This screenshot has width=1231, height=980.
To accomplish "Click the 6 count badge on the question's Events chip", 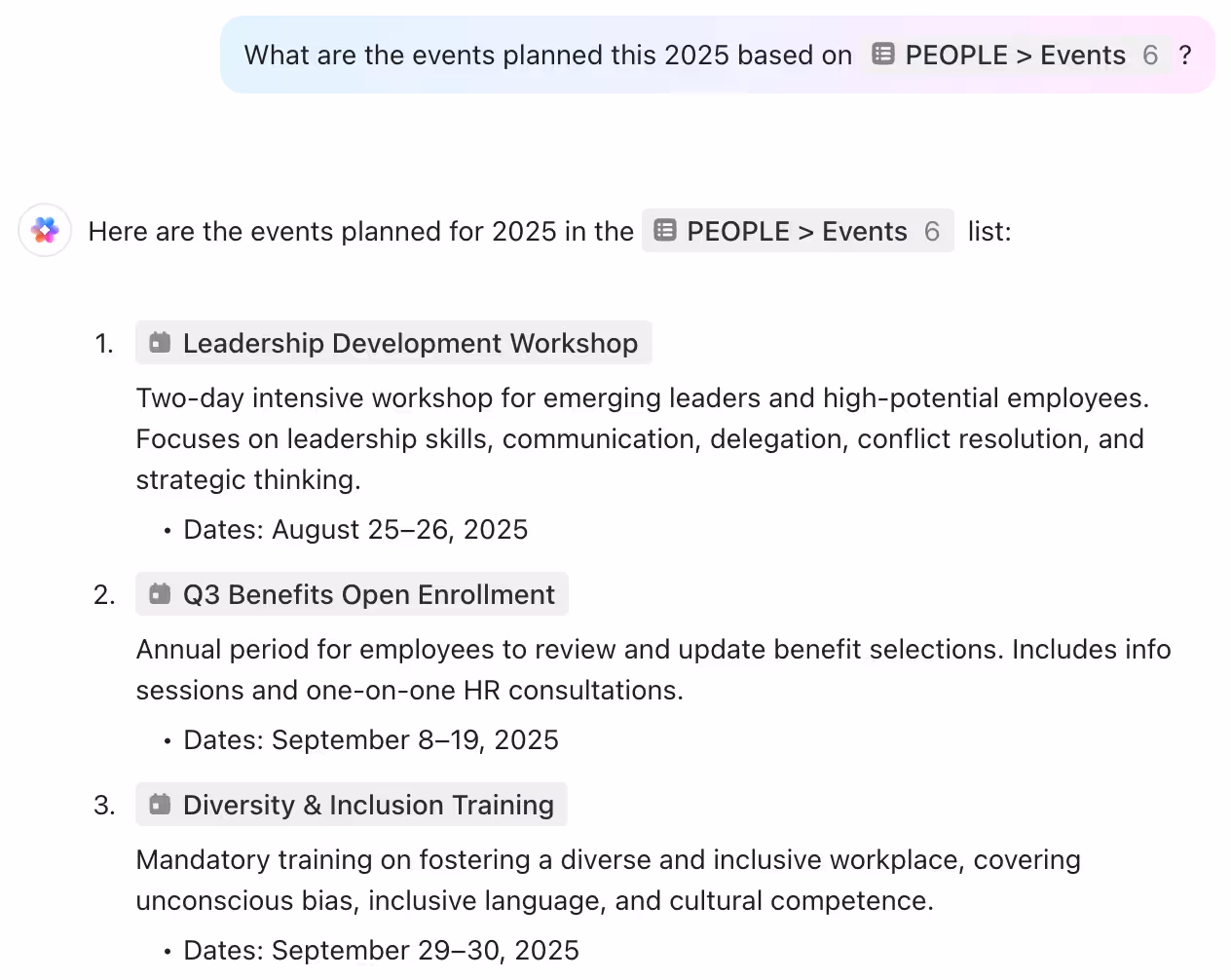I will [1150, 55].
